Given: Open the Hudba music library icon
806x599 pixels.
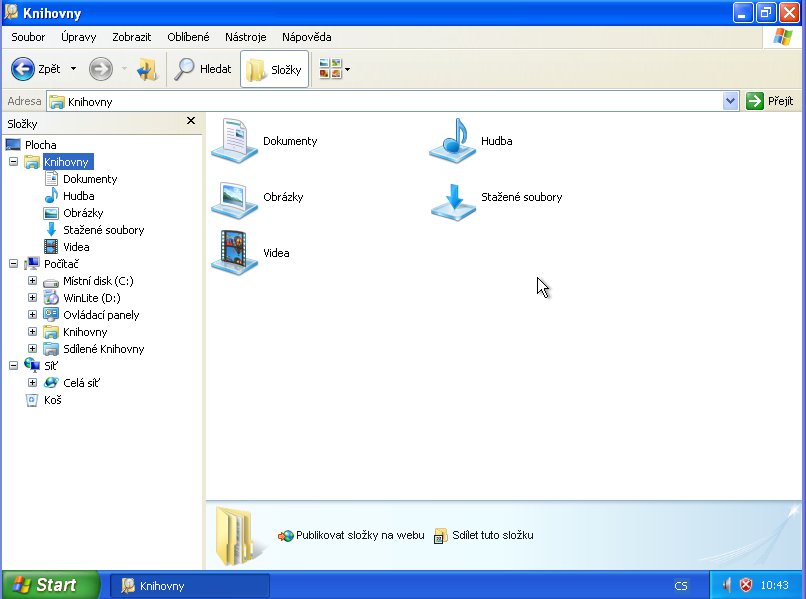Looking at the screenshot, I should (453, 141).
